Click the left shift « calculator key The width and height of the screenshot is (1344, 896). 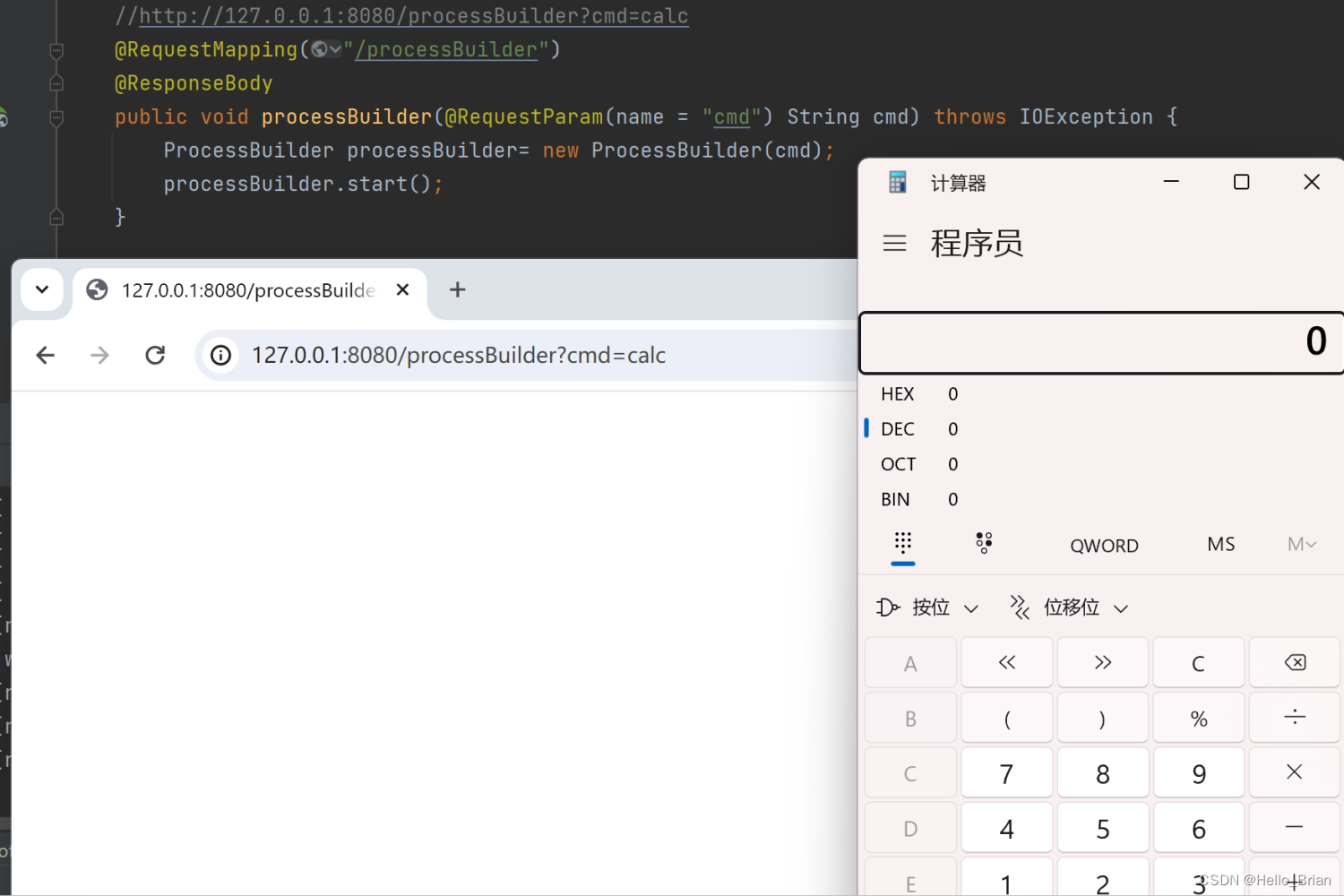pos(1006,663)
